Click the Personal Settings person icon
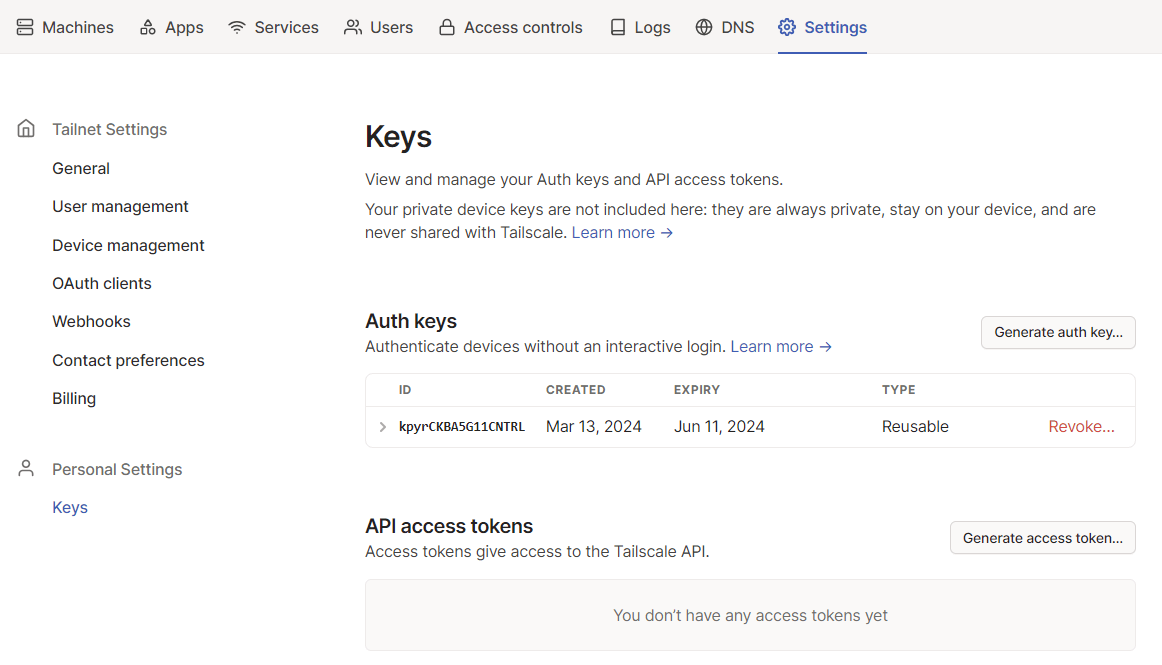Viewport: 1162px width, 665px height. click(26, 469)
